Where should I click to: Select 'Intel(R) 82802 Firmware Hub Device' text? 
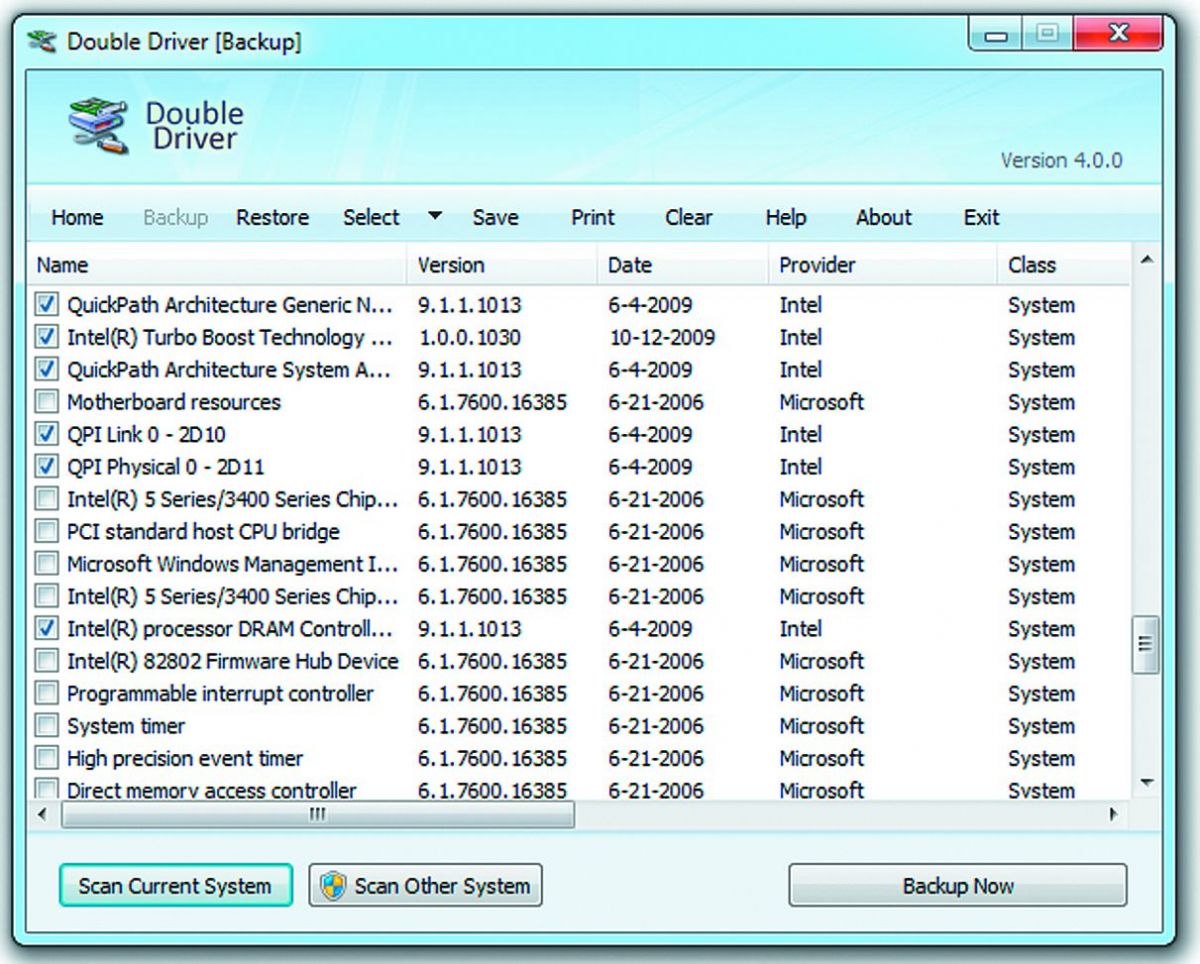tap(232, 661)
